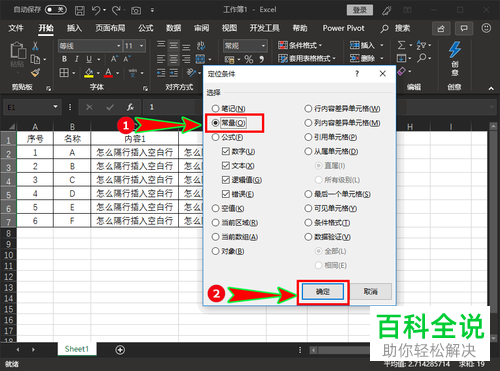Open the fill color dropdown arrow
Viewport: 500px width, 371px height.
pyautogui.click(x=98, y=73)
